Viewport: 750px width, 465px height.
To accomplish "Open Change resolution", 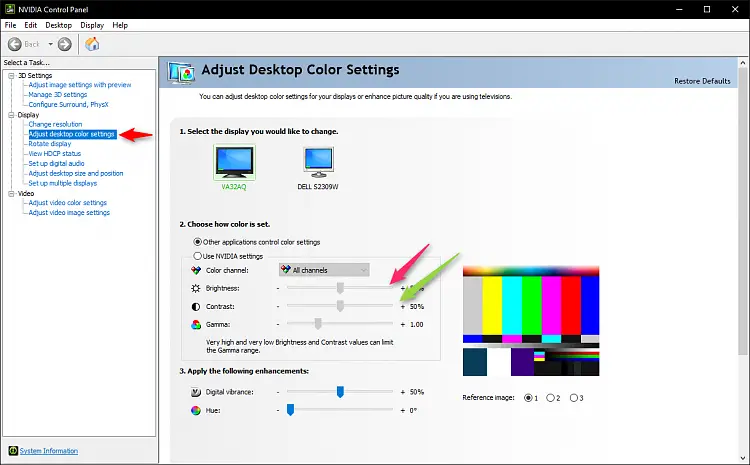I will point(55,124).
